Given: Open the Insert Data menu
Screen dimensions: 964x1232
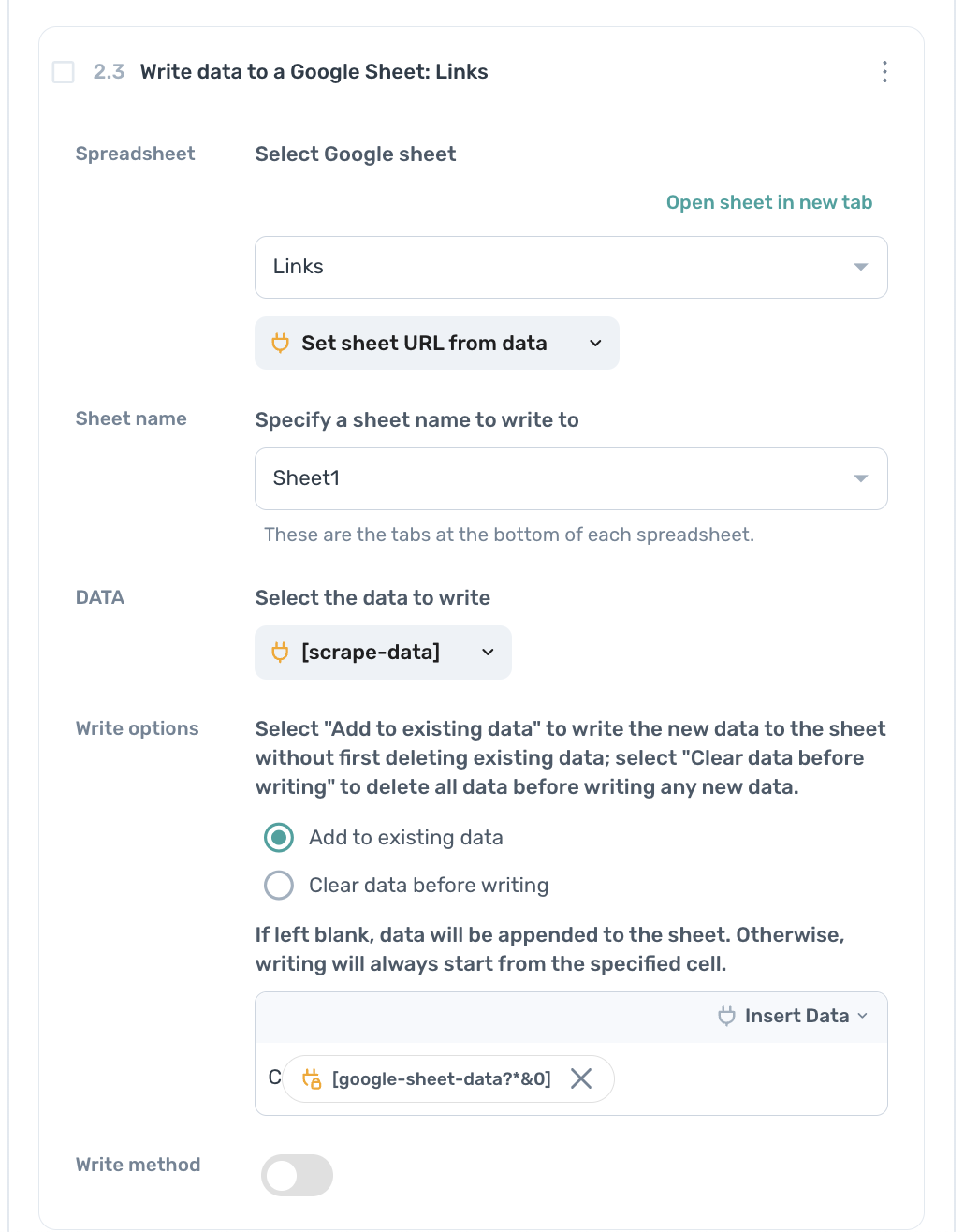Looking at the screenshot, I should (796, 1017).
